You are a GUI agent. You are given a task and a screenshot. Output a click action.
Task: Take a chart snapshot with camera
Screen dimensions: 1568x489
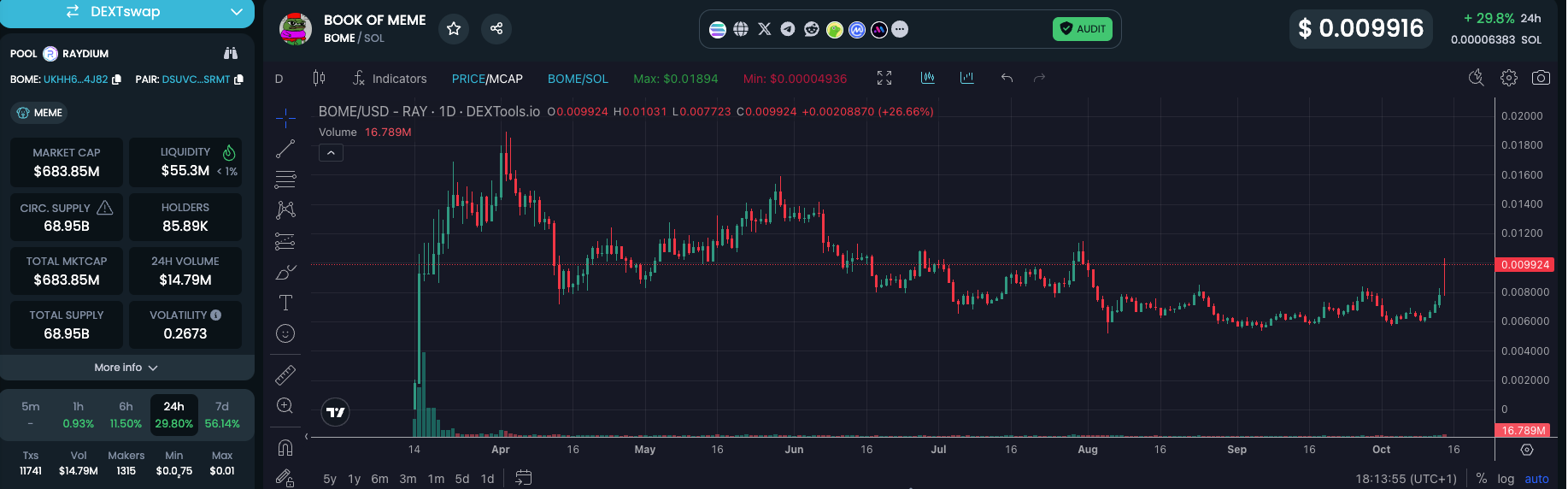tap(1541, 78)
